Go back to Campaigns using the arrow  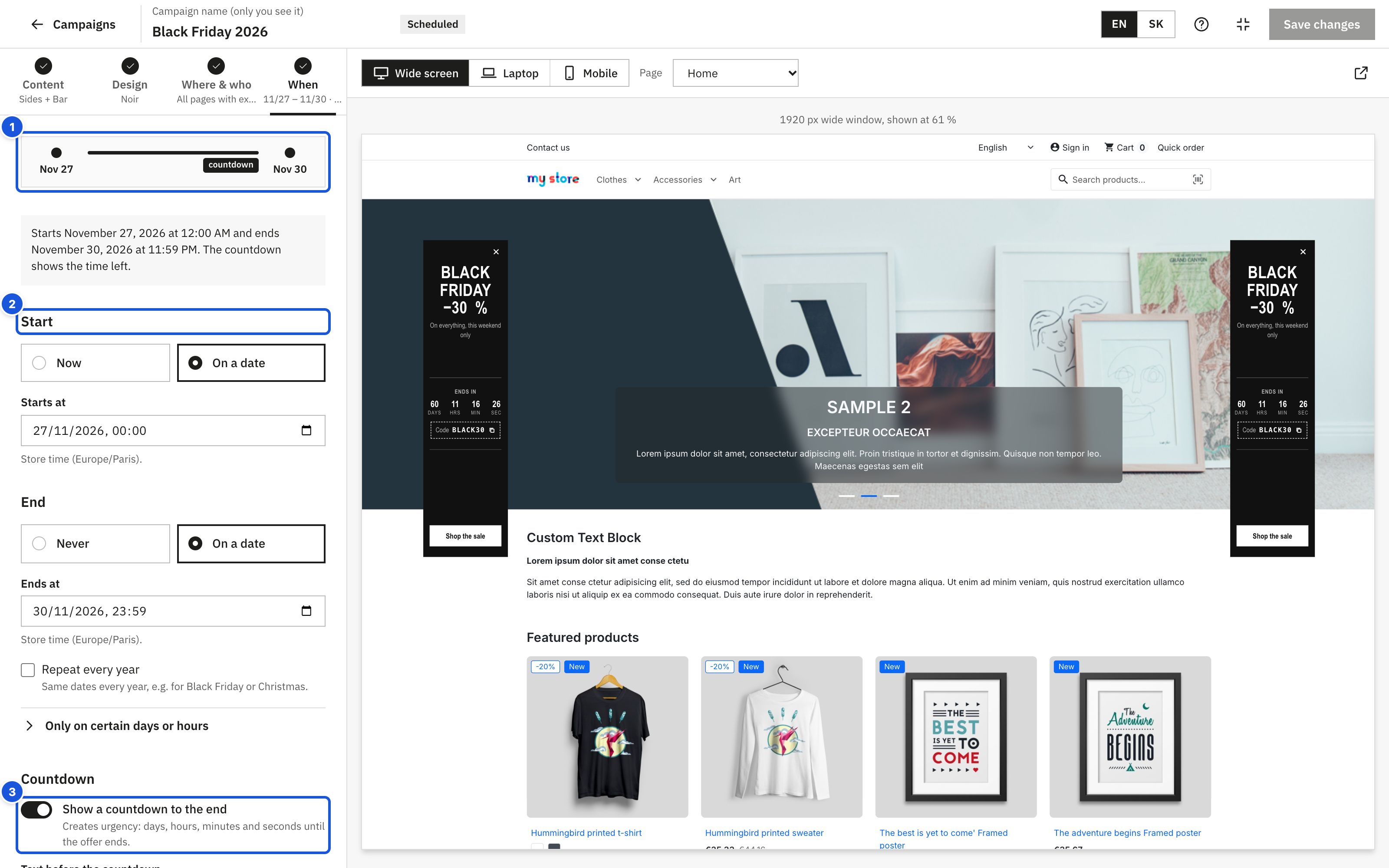point(37,24)
